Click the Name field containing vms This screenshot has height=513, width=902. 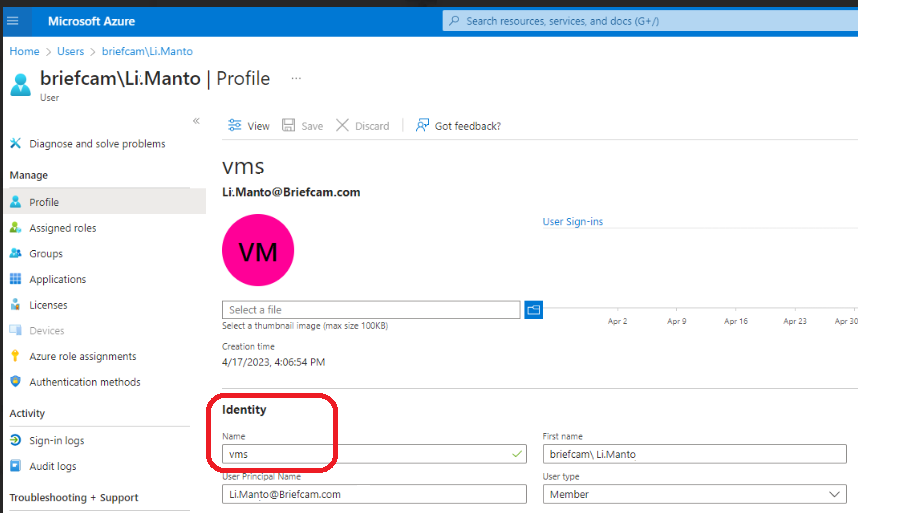tap(374, 454)
